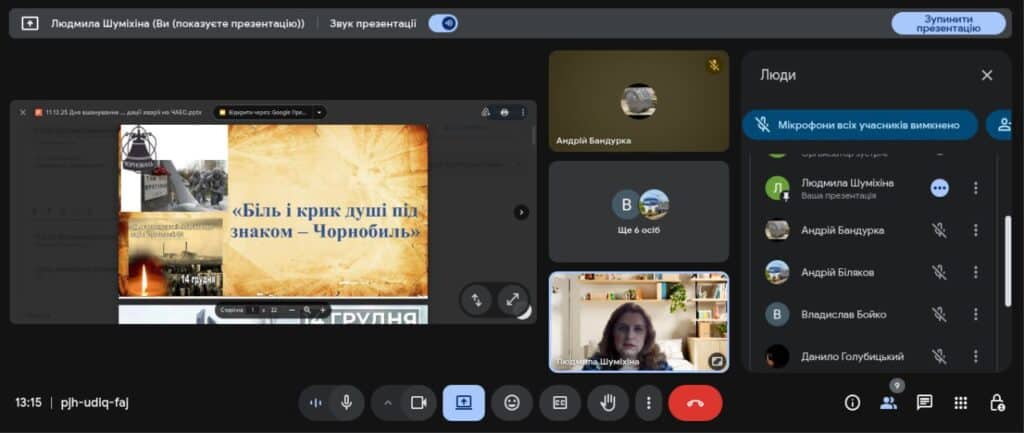Viewport: 1024px width, 433px height.
Task: Turn on closed captions
Action: coord(560,402)
